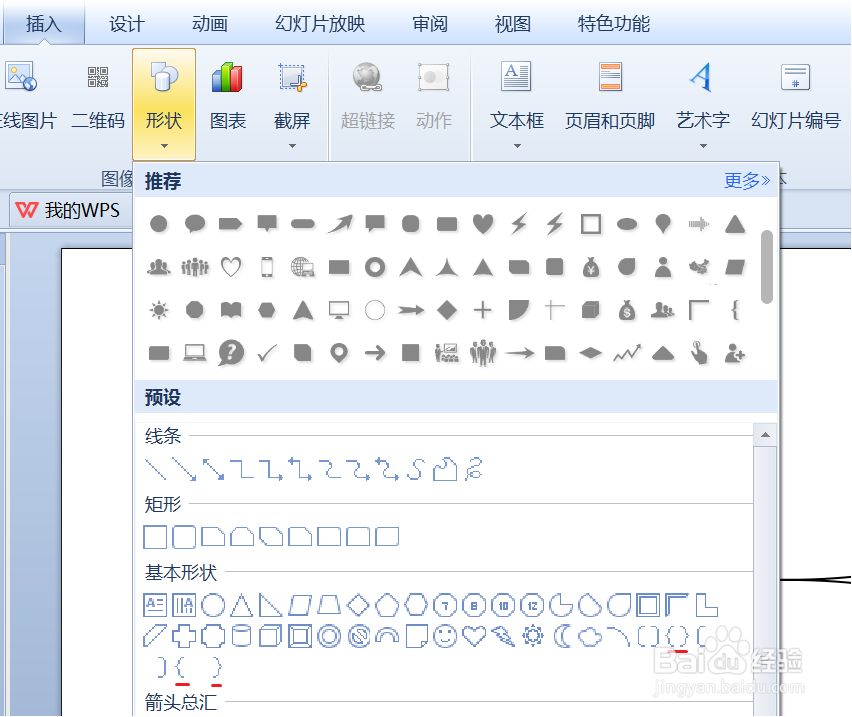Viewport: 852px width, 717px height.
Task: Switch to the 设计 ribbon tab
Action: [126, 23]
